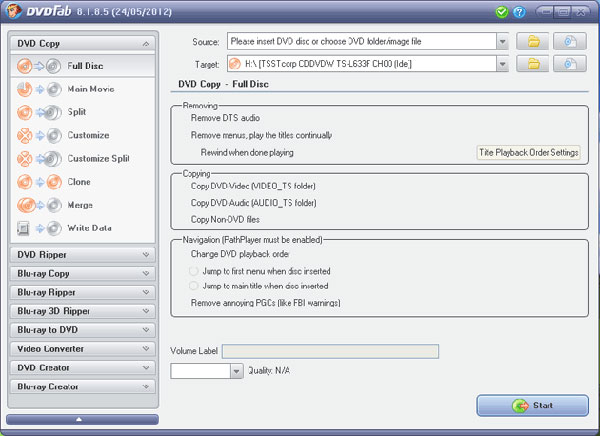
Task: Click the Start button arrow icon
Action: (520, 406)
